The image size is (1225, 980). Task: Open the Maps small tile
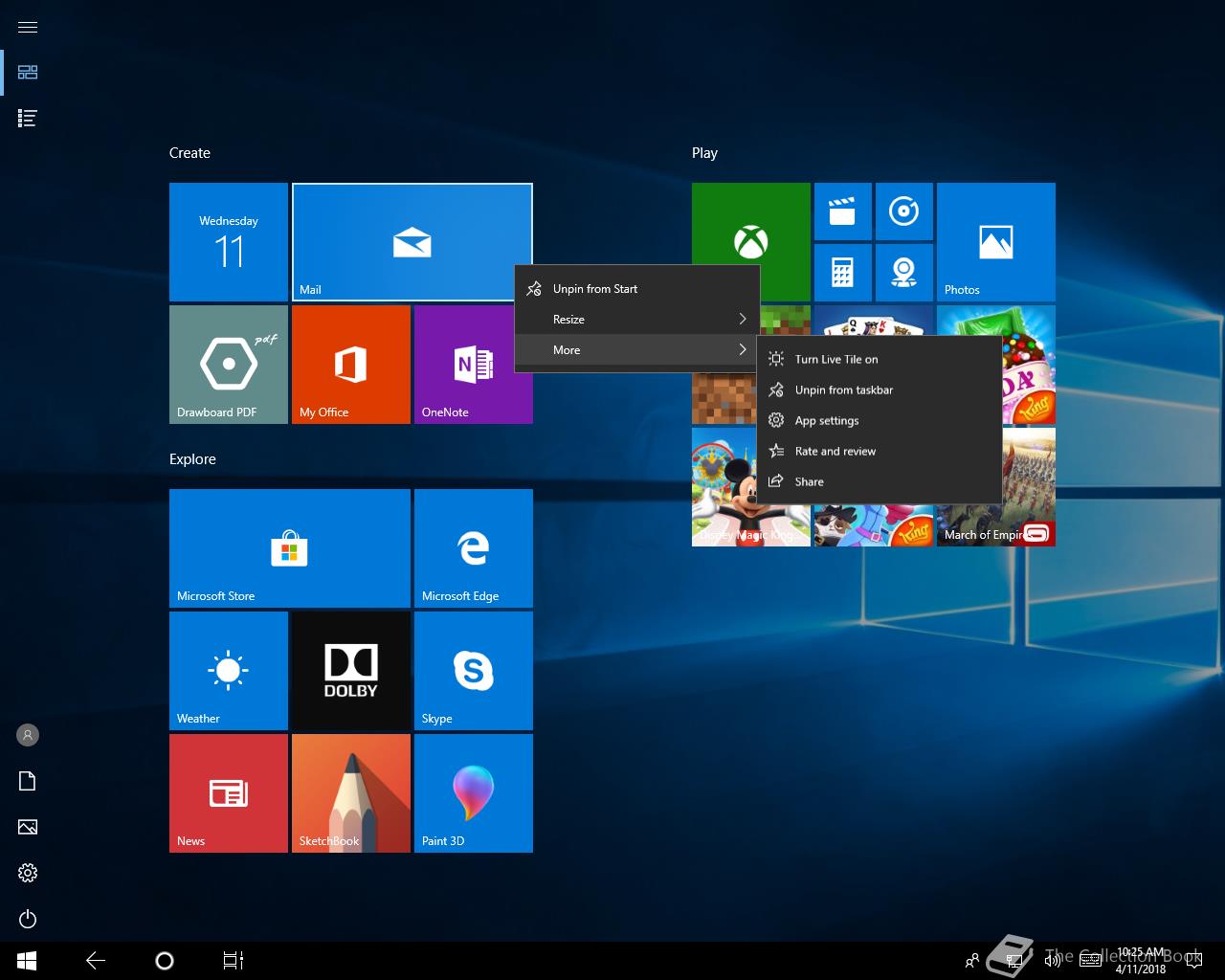(x=904, y=273)
